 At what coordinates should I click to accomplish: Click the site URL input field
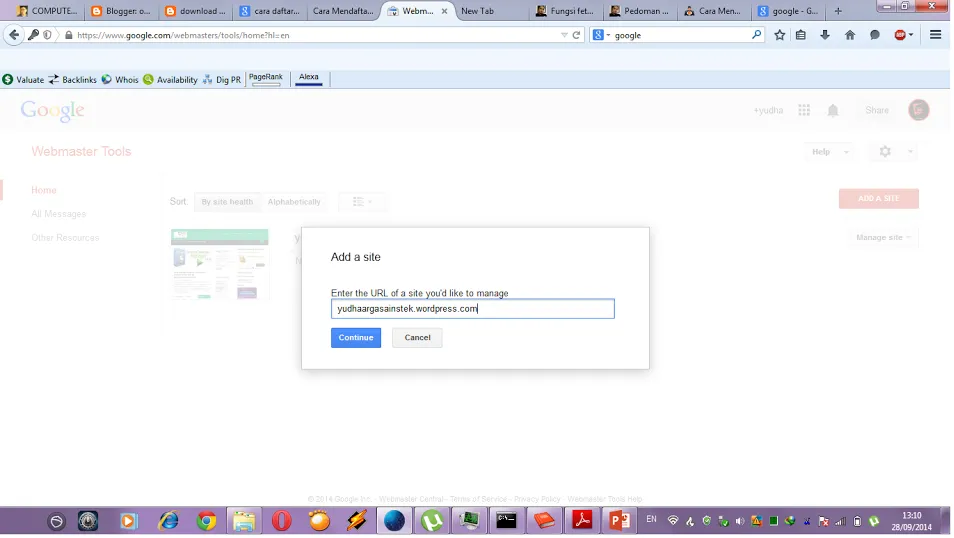click(473, 309)
